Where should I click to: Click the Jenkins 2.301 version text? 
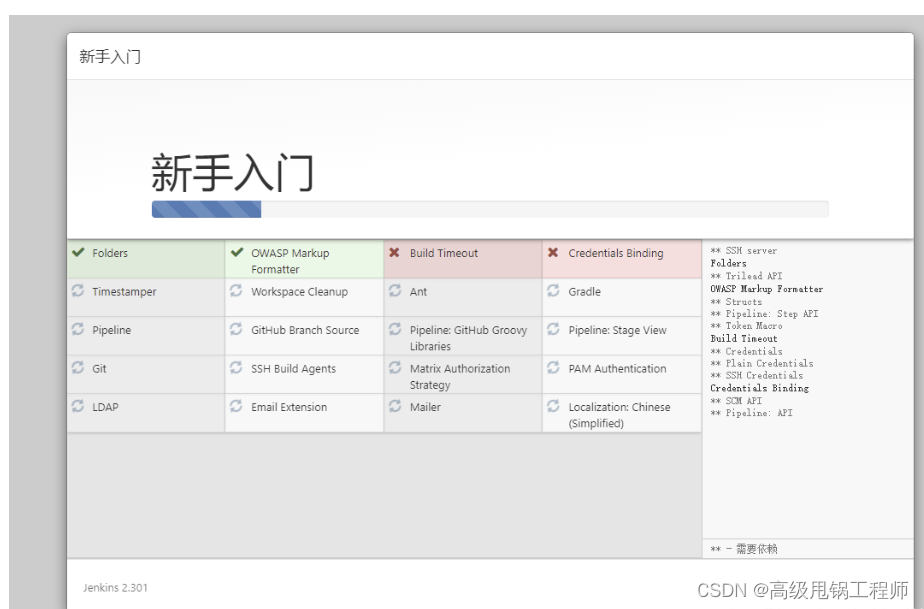pyautogui.click(x=115, y=588)
